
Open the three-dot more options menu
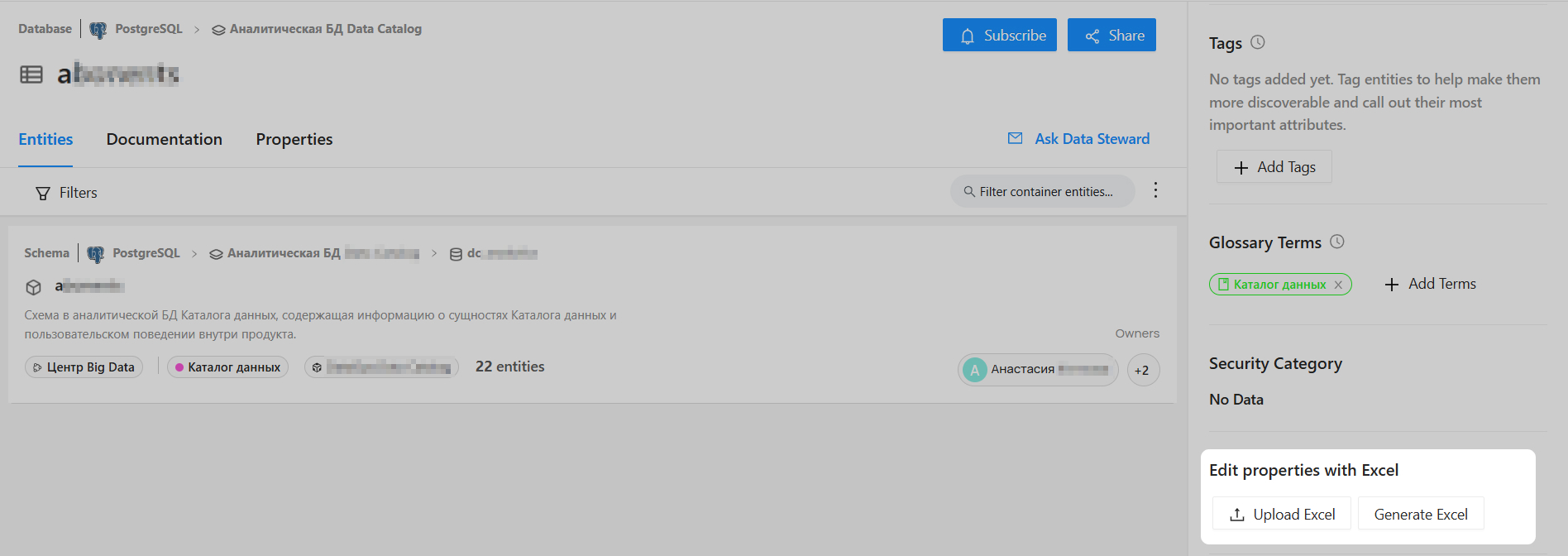click(1155, 190)
